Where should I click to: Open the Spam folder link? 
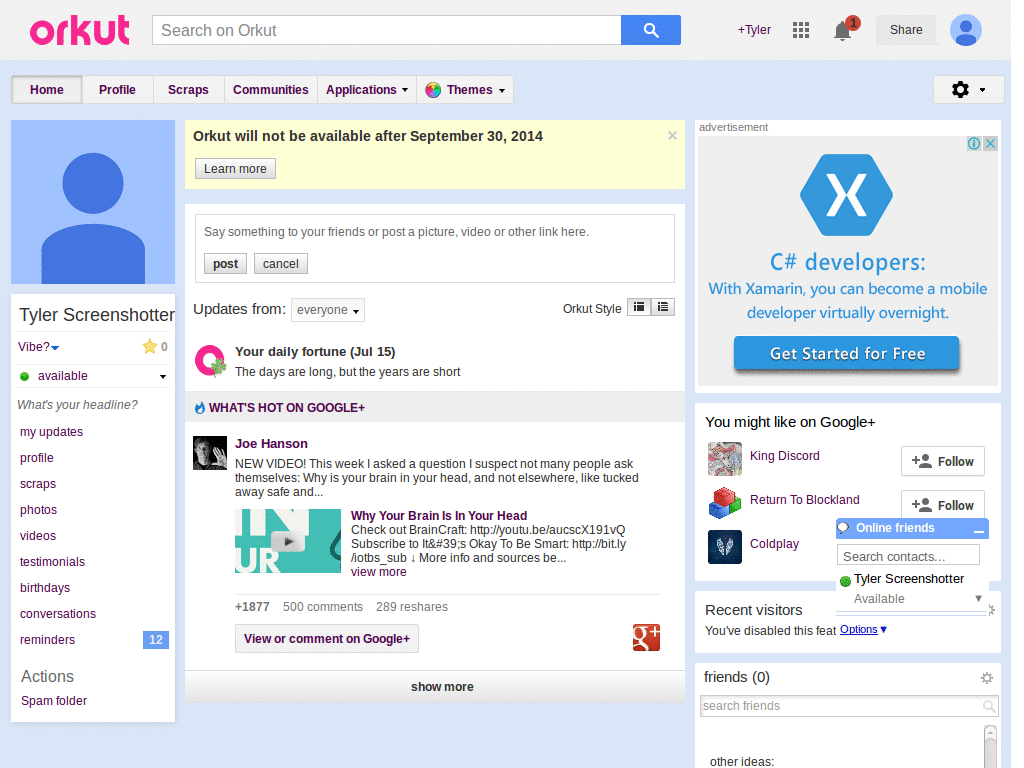pyautogui.click(x=54, y=701)
